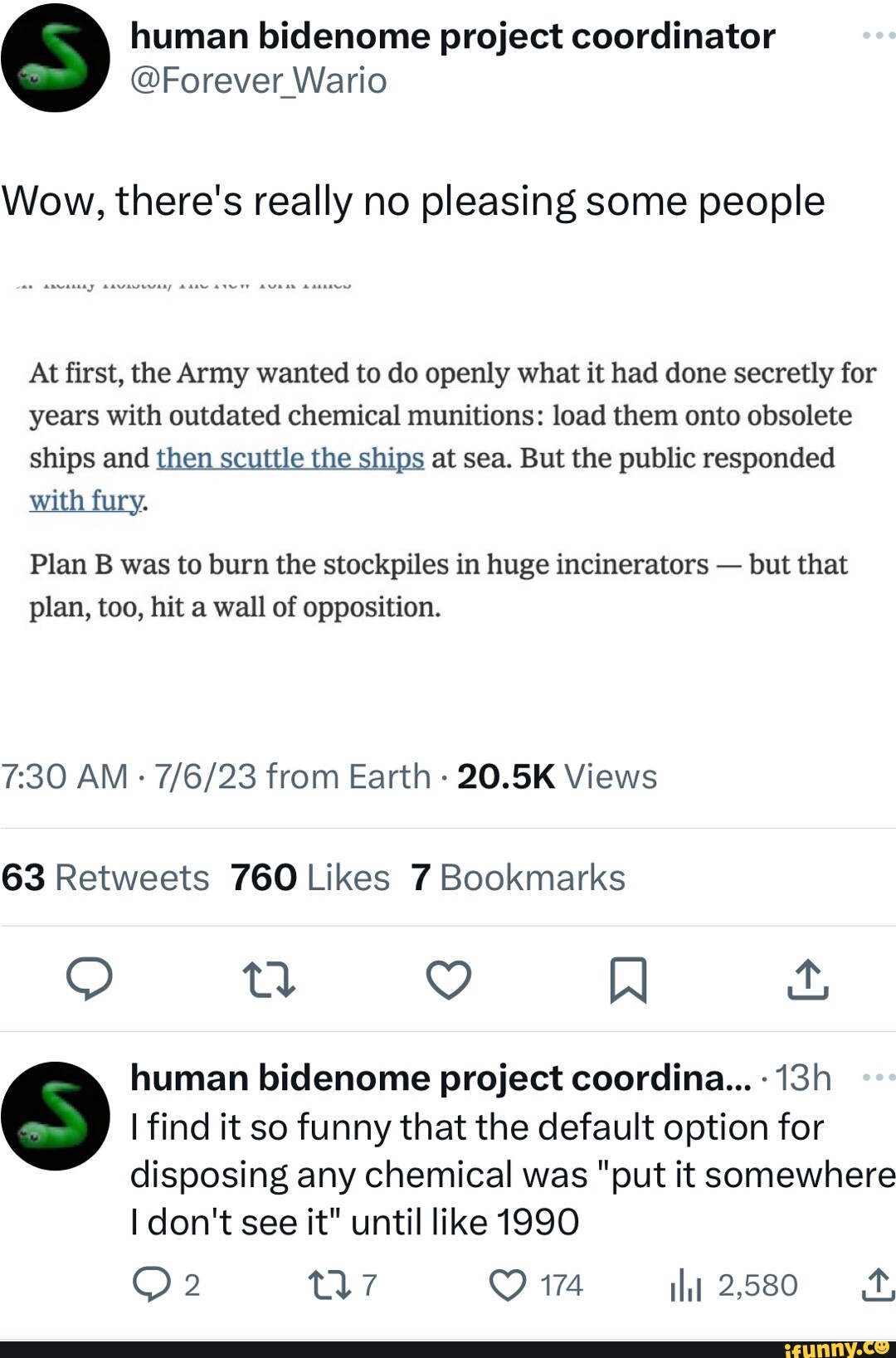896x1358 pixels.
Task: Open the reply author's snake avatar
Action: [56, 1116]
